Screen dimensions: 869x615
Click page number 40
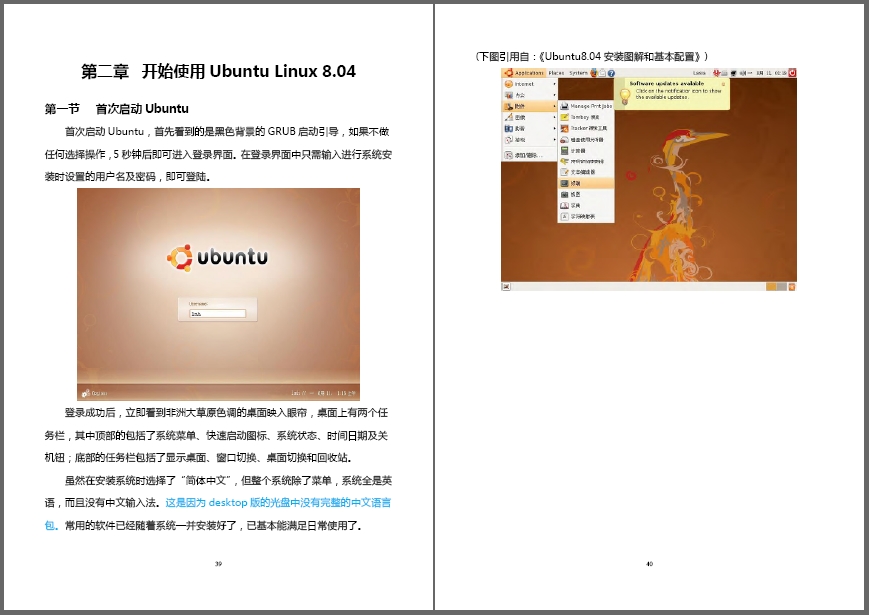(x=650, y=563)
